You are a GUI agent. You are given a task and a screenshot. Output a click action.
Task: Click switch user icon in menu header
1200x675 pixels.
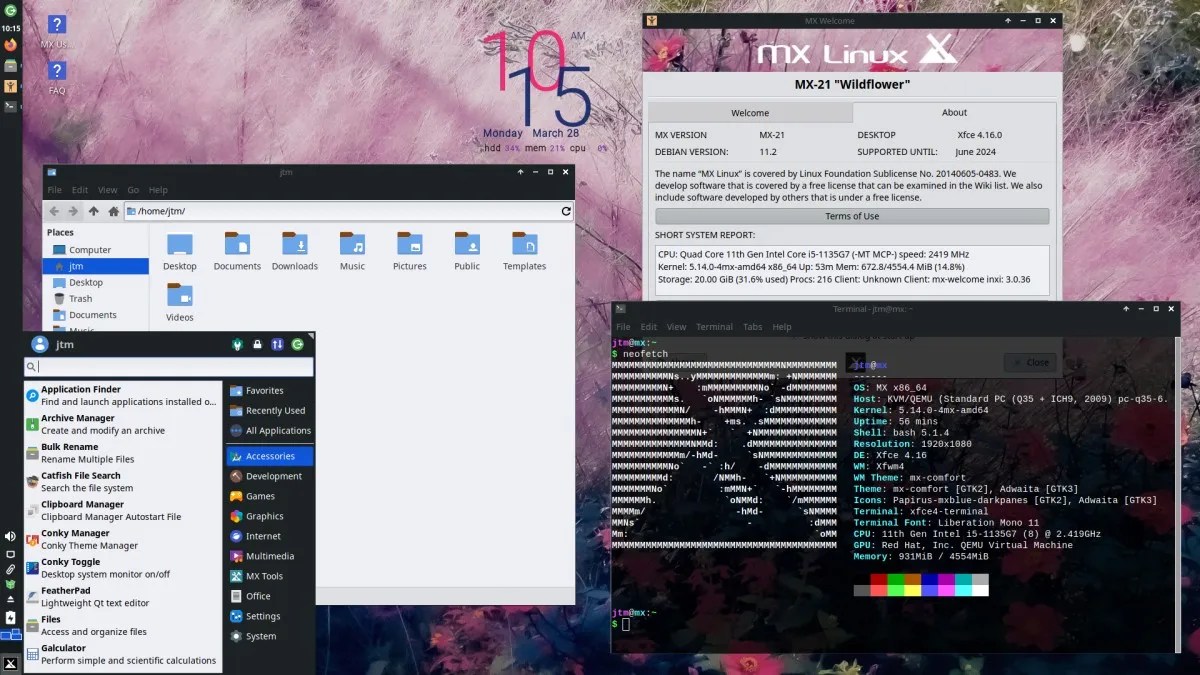[277, 344]
